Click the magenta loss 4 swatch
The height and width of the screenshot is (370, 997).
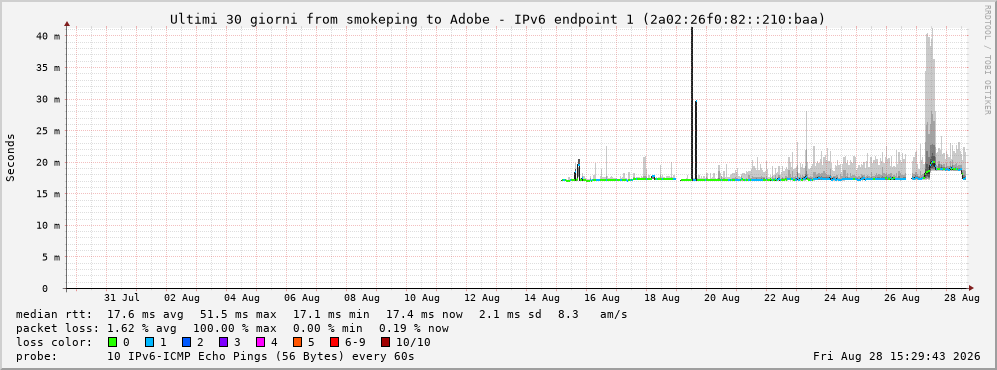pos(260,343)
